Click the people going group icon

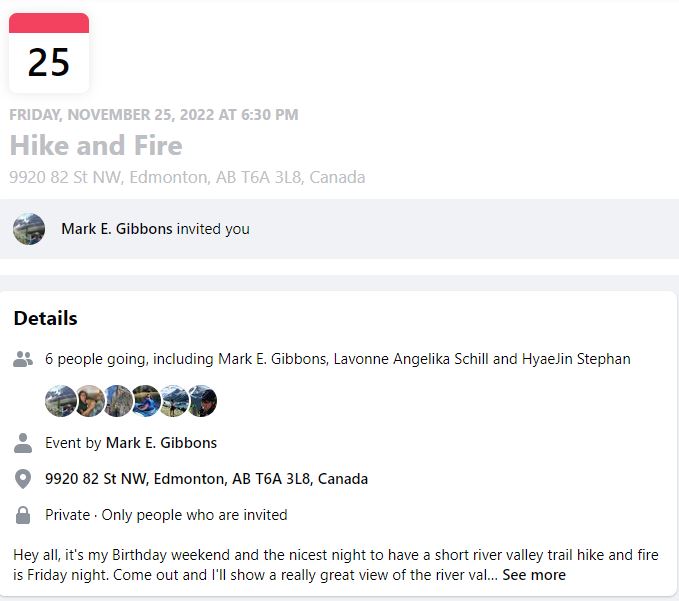(x=23, y=359)
